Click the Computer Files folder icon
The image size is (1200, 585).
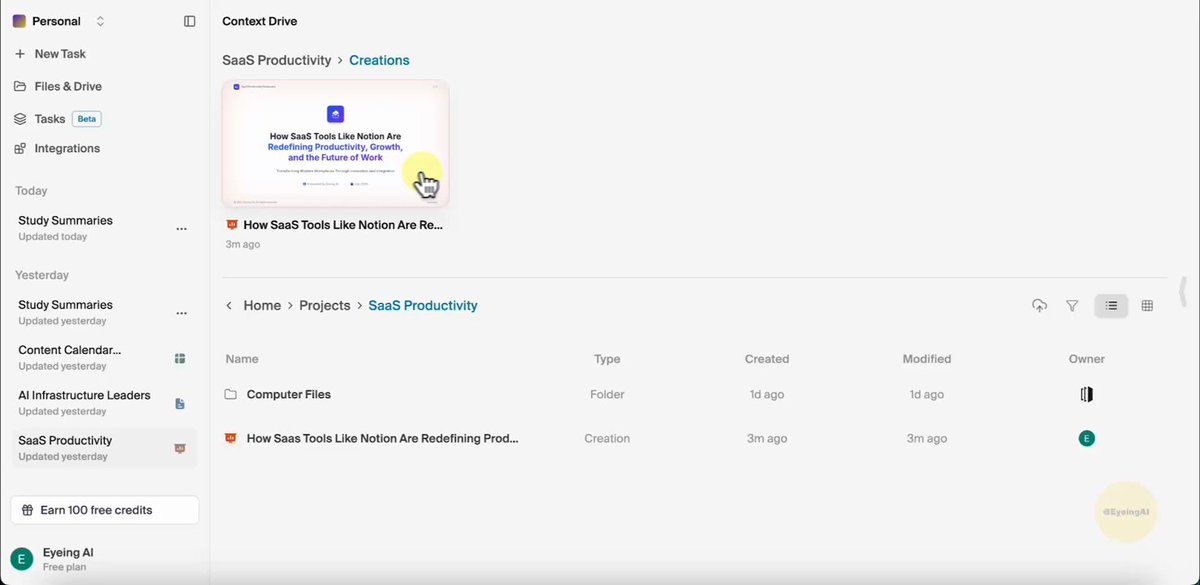231,394
